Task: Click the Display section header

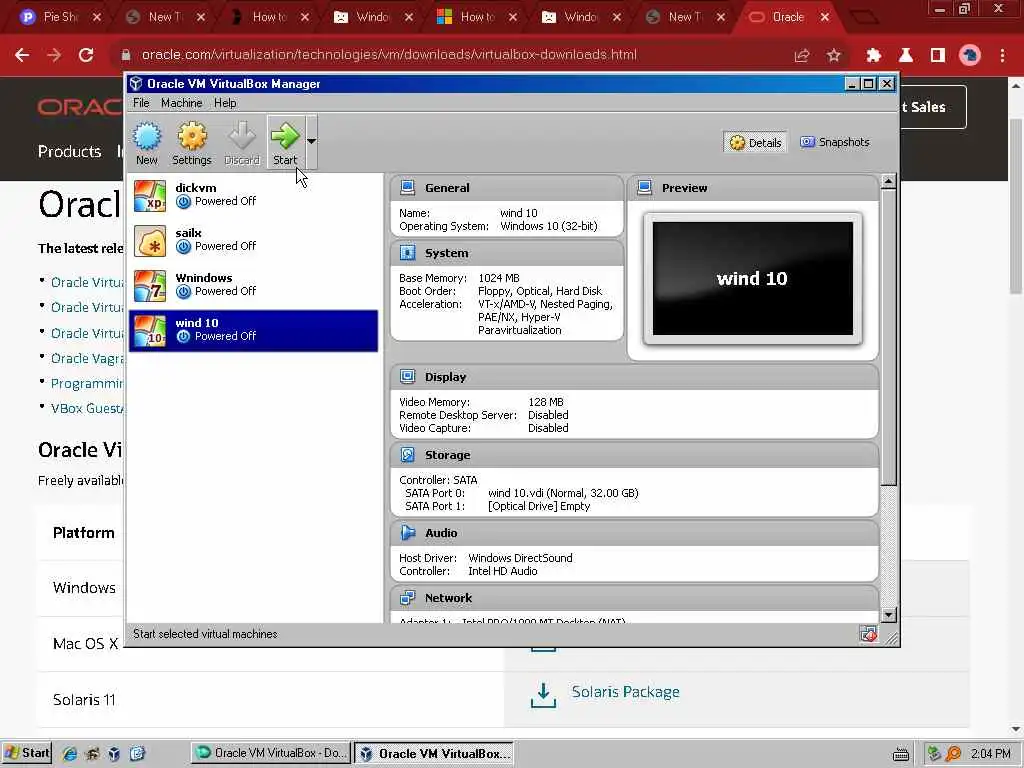Action: (634, 377)
